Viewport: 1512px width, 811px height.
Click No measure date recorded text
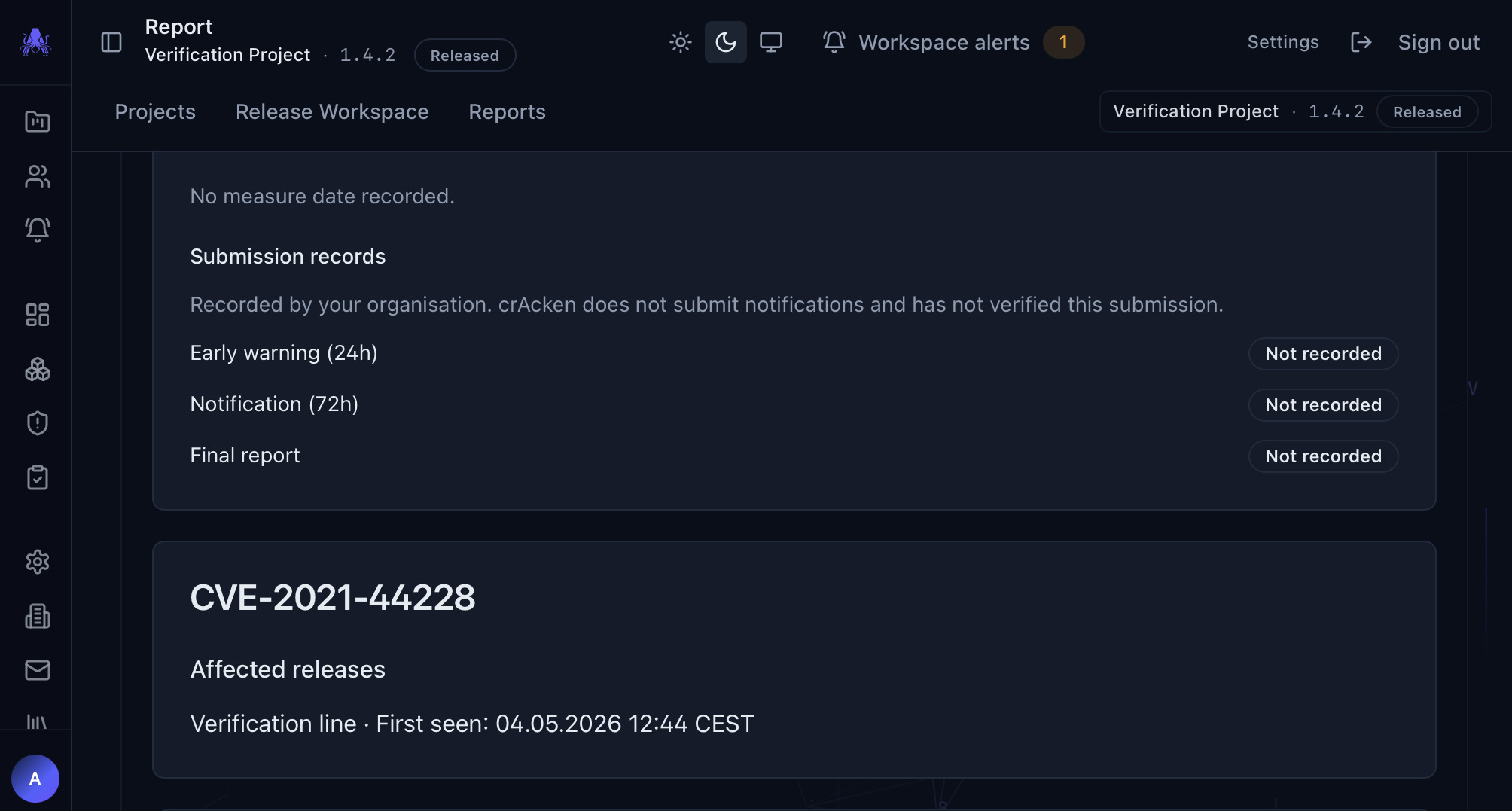(x=322, y=197)
